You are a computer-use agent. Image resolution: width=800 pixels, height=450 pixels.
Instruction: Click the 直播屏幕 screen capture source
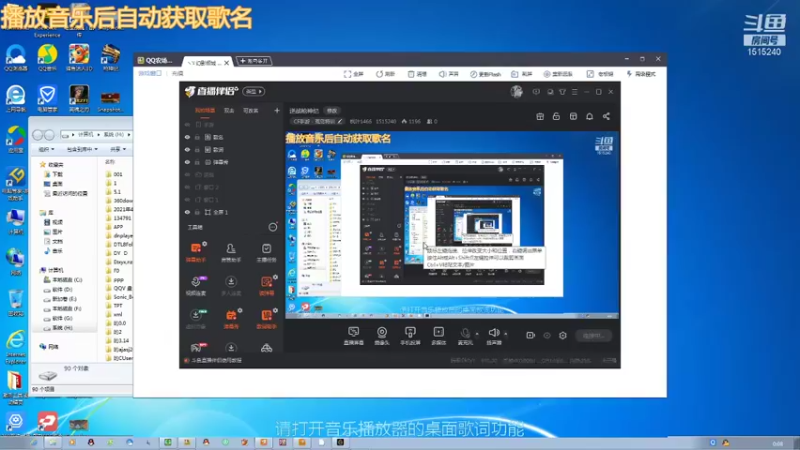click(354, 336)
